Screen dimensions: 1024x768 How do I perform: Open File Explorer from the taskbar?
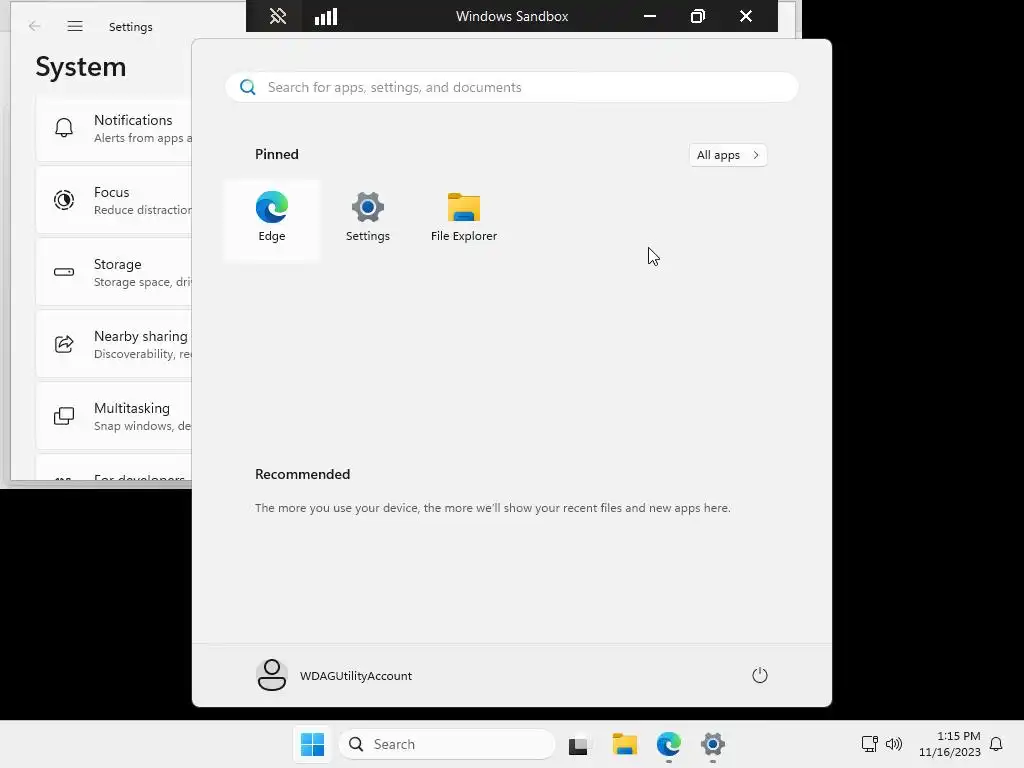(624, 744)
